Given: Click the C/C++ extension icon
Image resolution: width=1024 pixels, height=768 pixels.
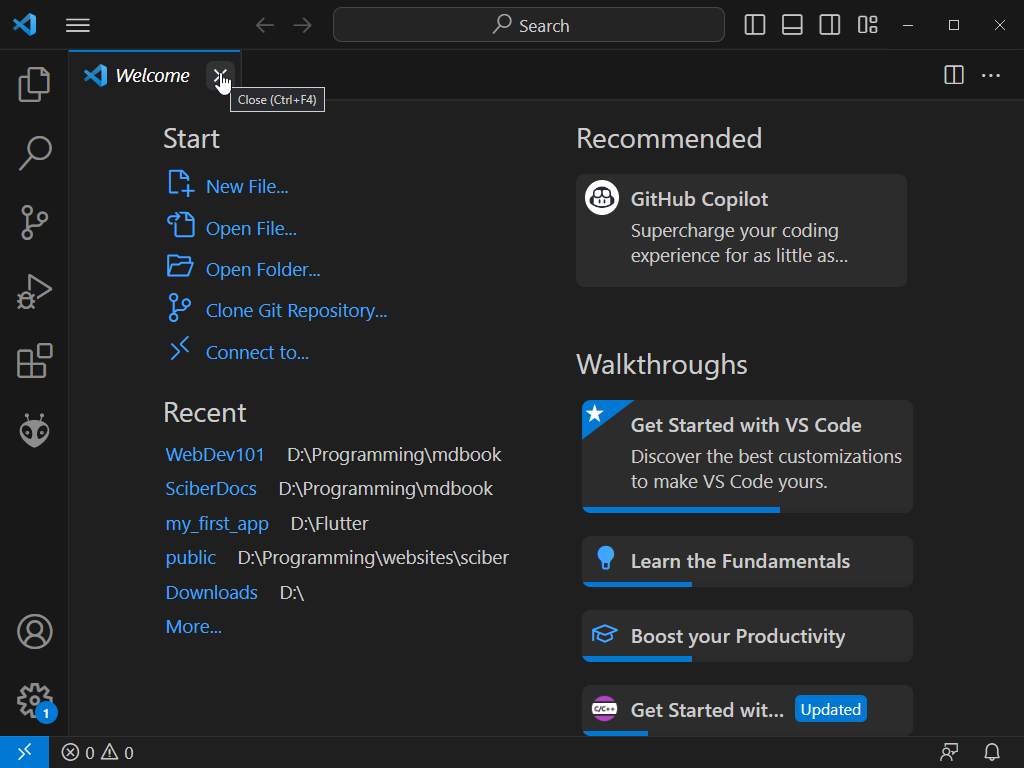Looking at the screenshot, I should (604, 709).
